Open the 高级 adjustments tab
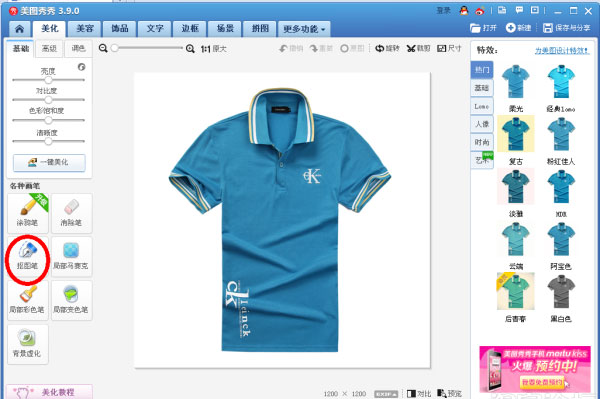This screenshot has height=399, width=600. (49, 48)
